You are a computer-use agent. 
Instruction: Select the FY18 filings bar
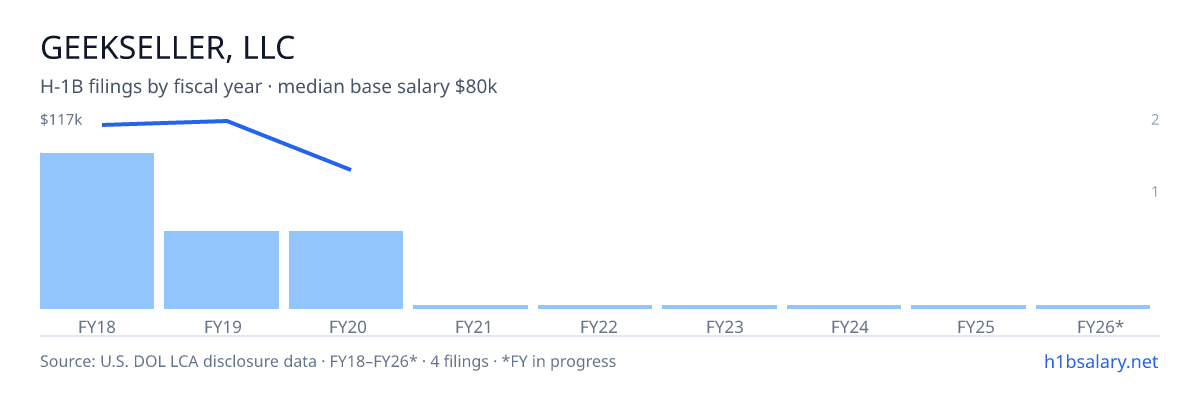tap(97, 231)
